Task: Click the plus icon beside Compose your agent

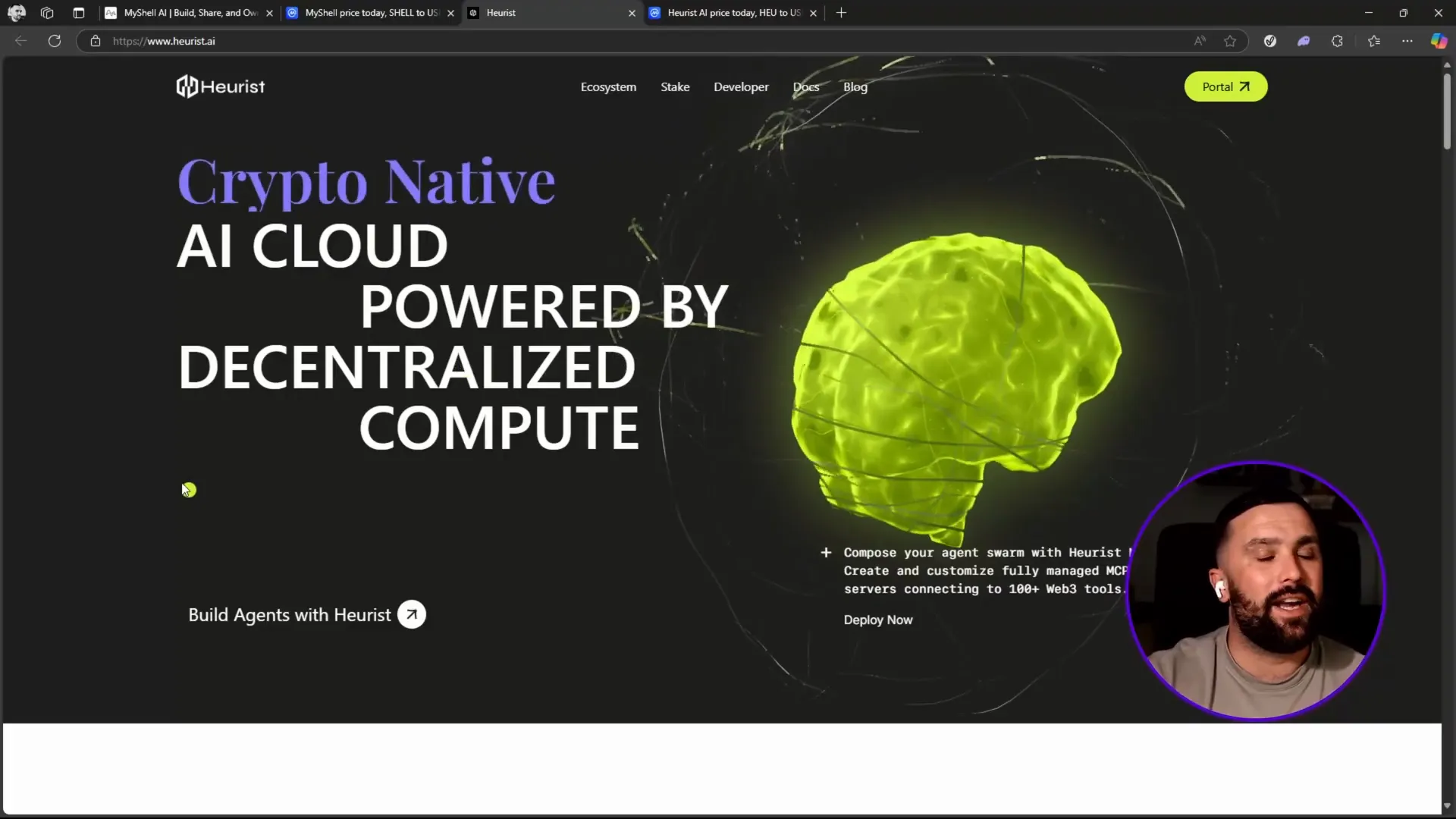Action: [826, 553]
